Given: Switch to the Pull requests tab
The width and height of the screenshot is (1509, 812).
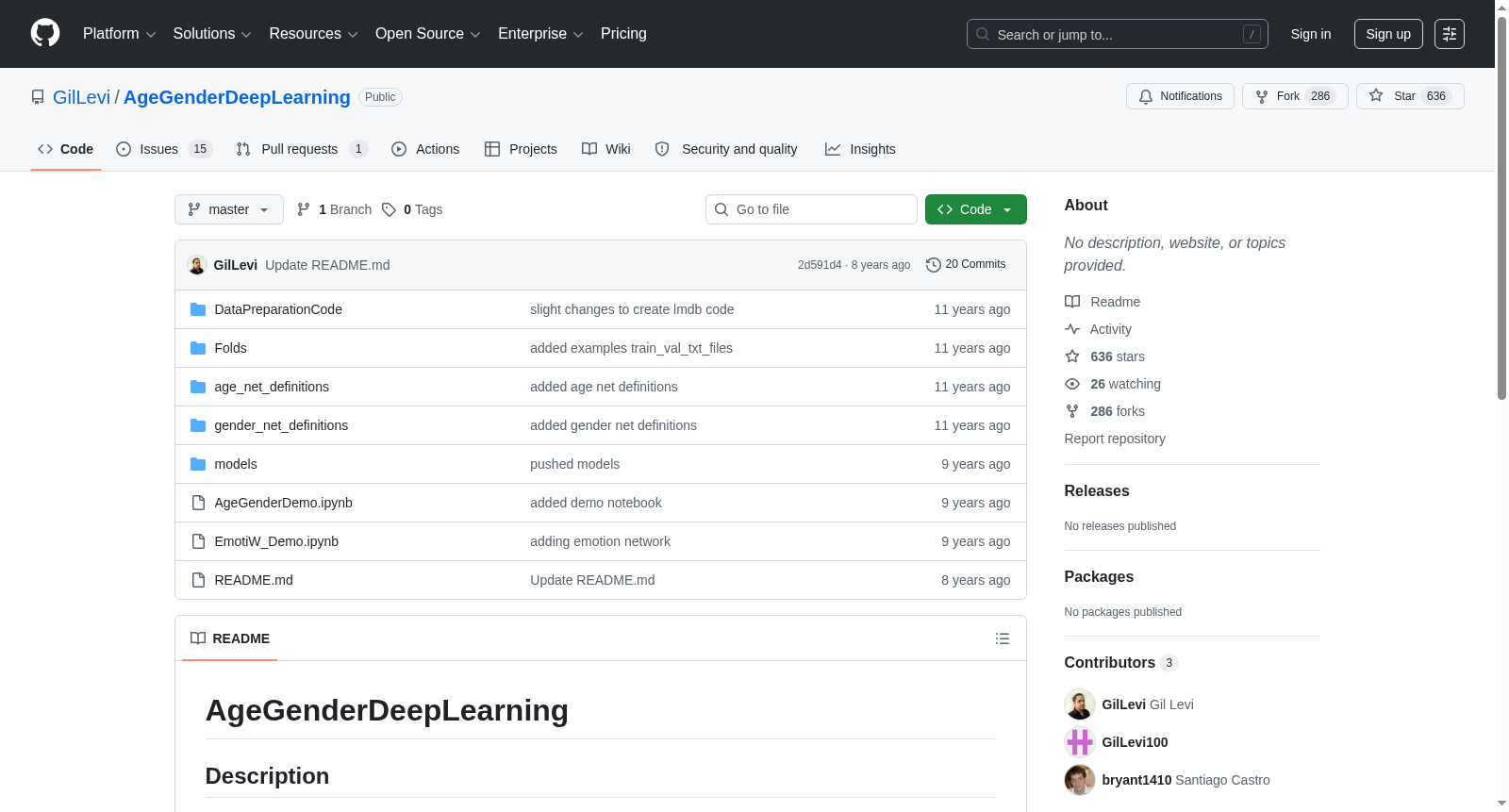Looking at the screenshot, I should tap(301, 149).
